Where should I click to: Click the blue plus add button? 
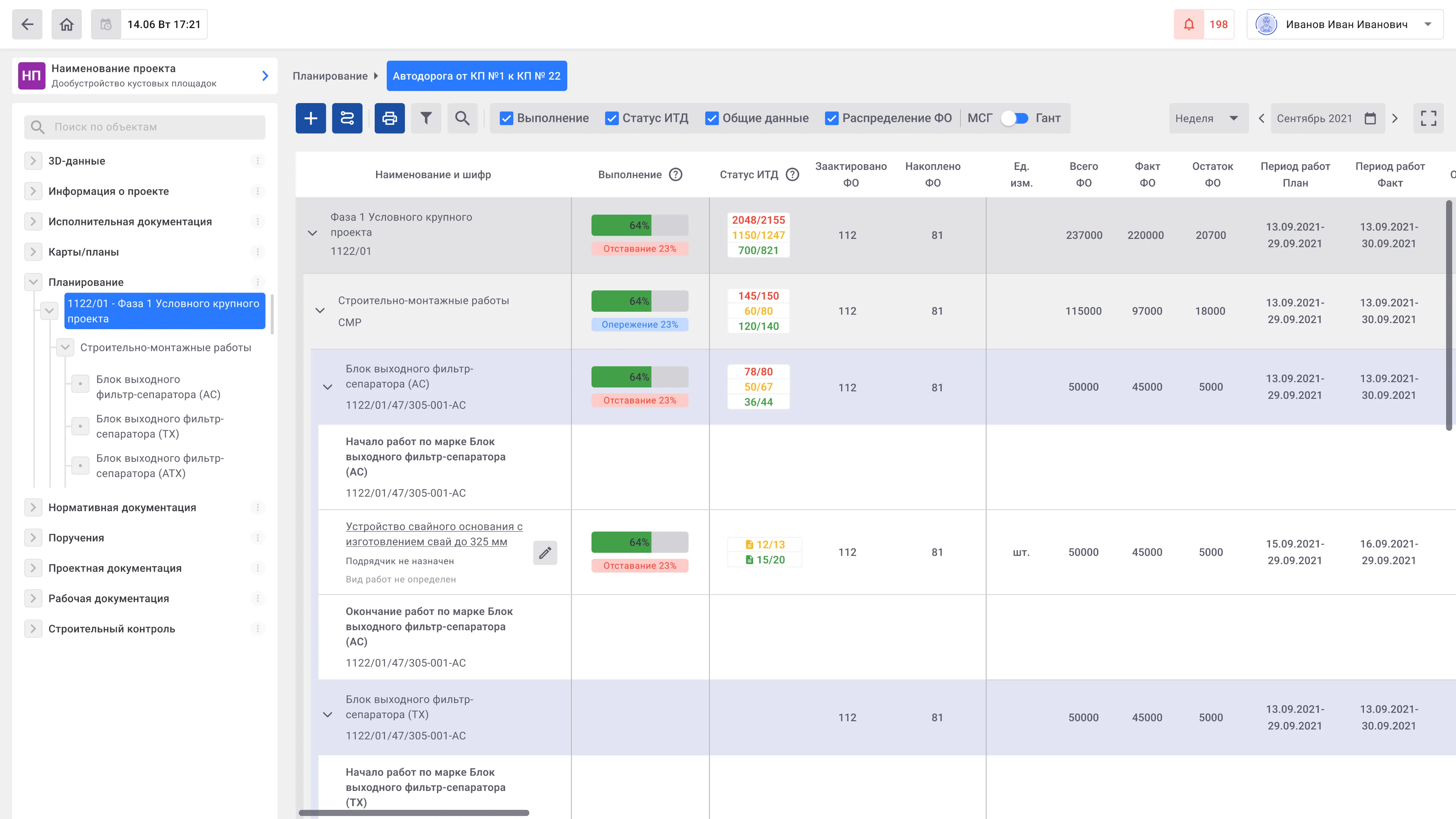point(310,118)
